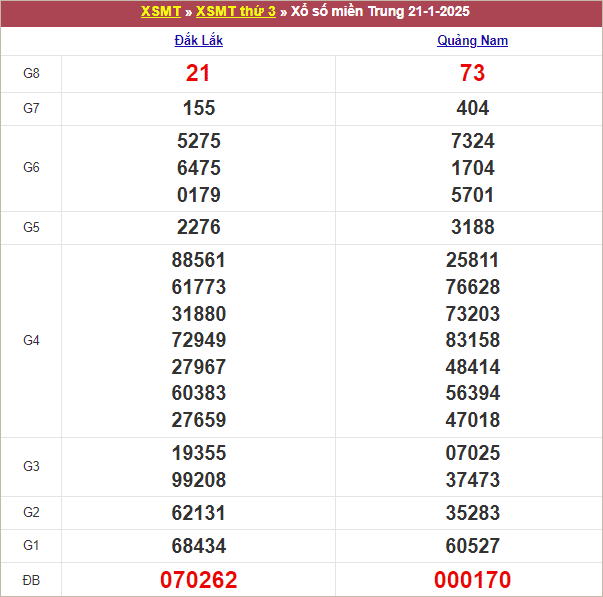Click G6 number 5275
The width and height of the screenshot is (603, 597).
coord(199,141)
